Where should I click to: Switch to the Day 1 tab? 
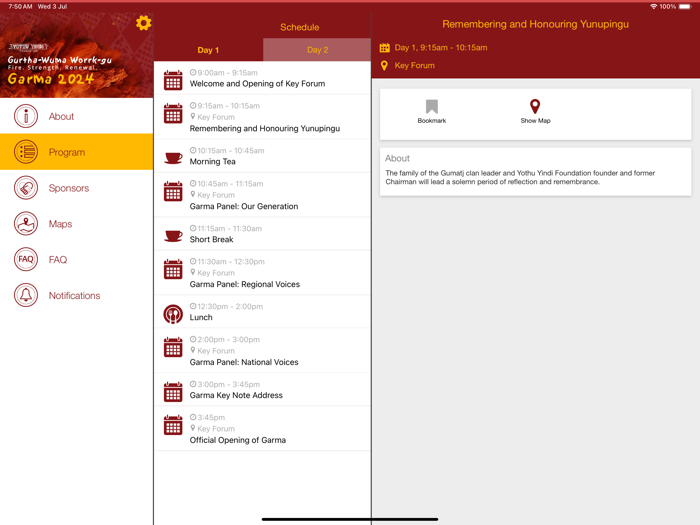pyautogui.click(x=208, y=50)
